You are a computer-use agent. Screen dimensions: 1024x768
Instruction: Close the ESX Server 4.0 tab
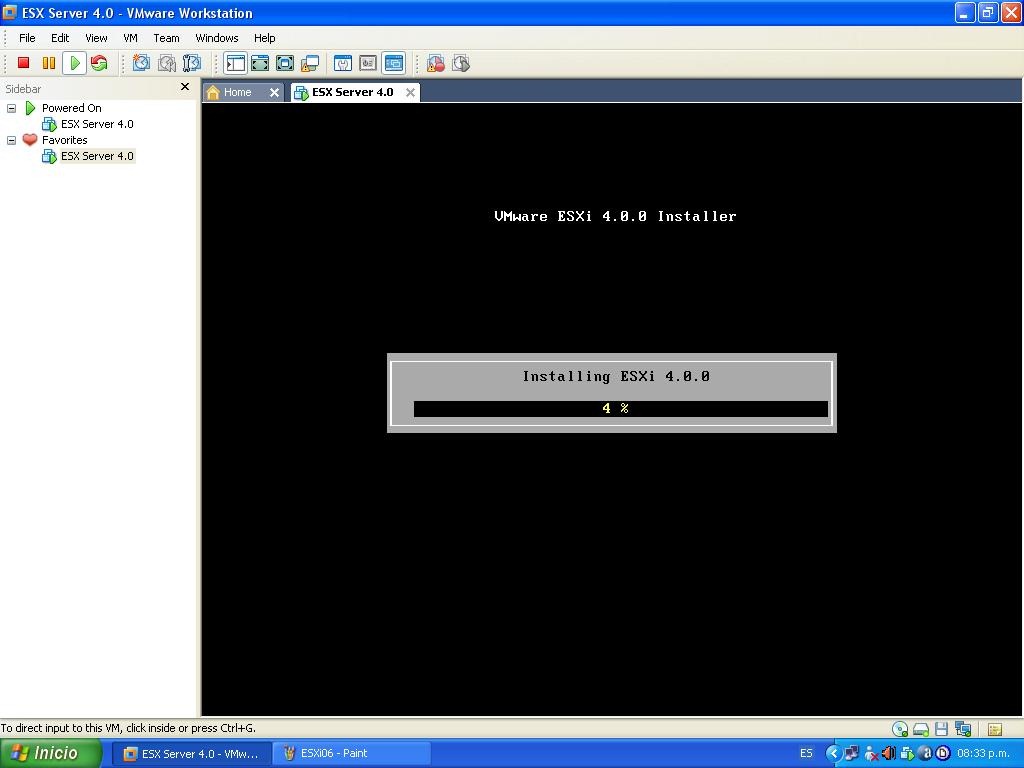pyautogui.click(x=410, y=93)
